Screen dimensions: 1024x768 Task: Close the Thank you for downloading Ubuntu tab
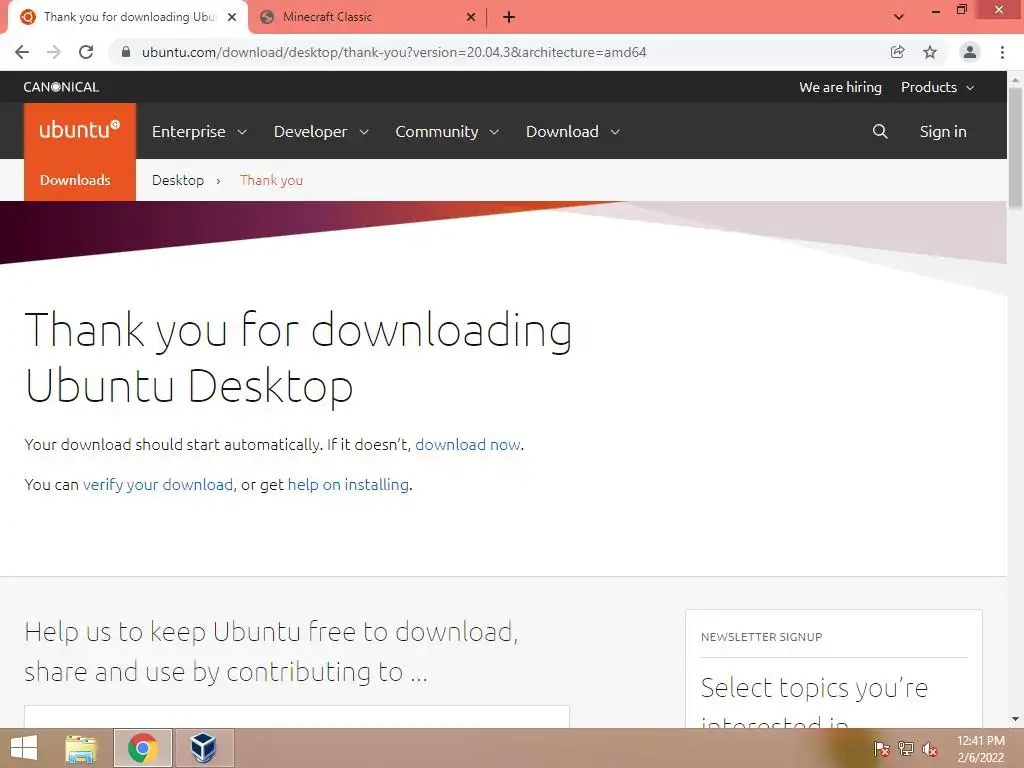232,17
